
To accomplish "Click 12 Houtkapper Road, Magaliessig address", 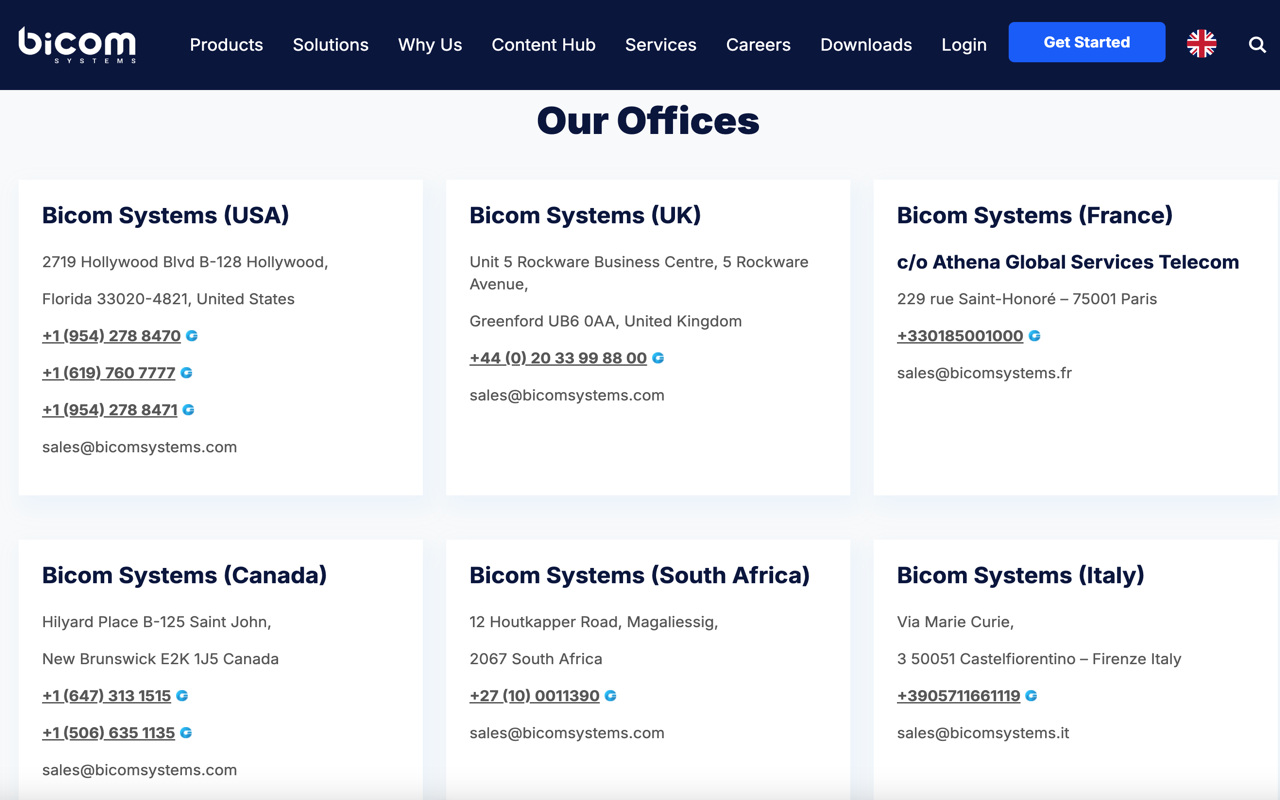I will point(594,622).
